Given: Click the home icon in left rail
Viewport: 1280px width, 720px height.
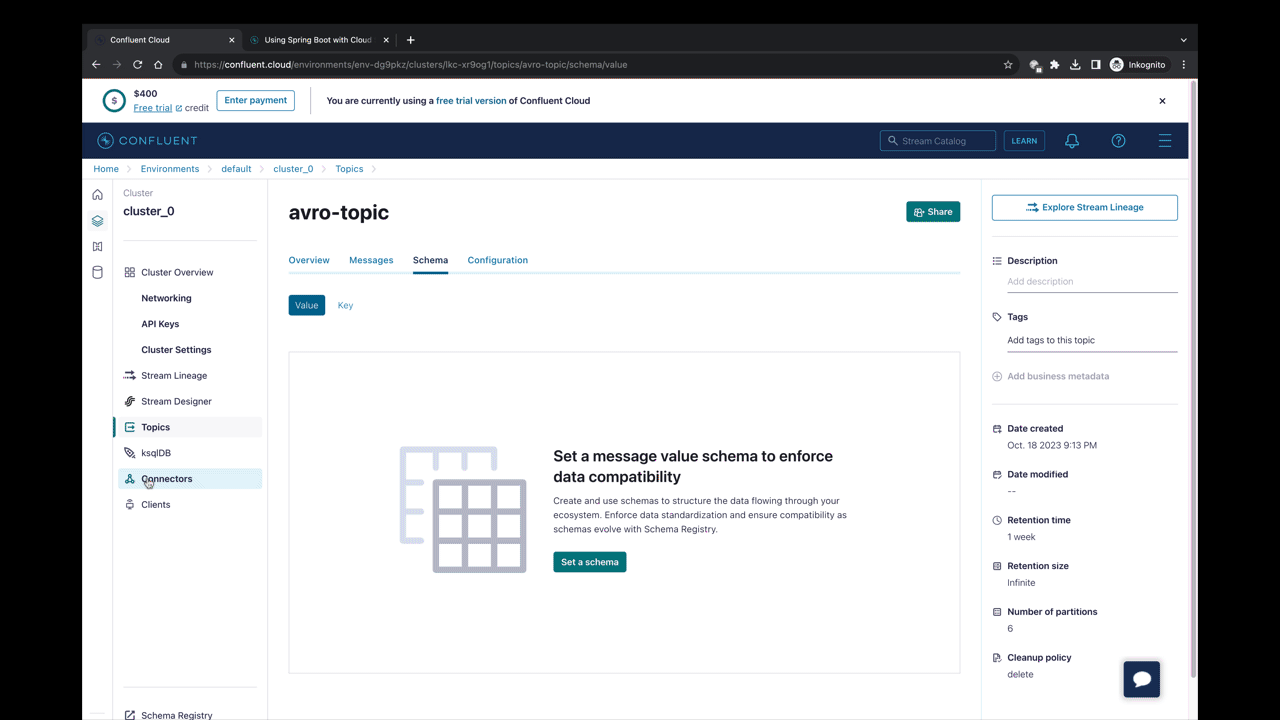Looking at the screenshot, I should [x=97, y=195].
